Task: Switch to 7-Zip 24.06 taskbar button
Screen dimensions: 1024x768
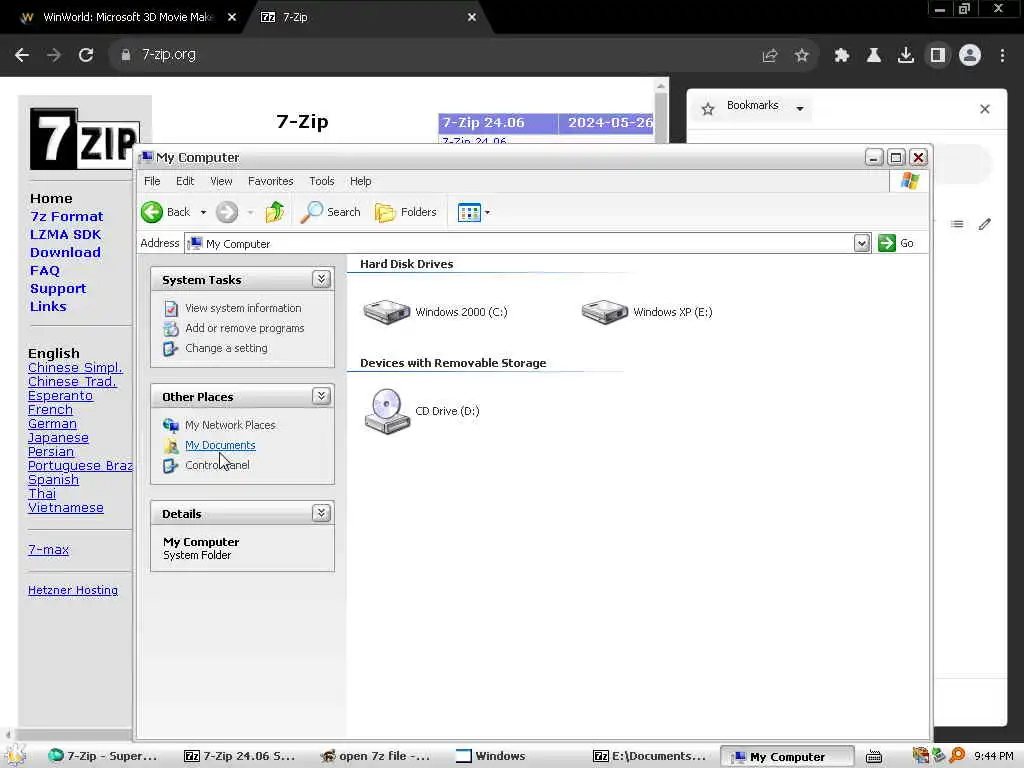Action: click(x=240, y=756)
